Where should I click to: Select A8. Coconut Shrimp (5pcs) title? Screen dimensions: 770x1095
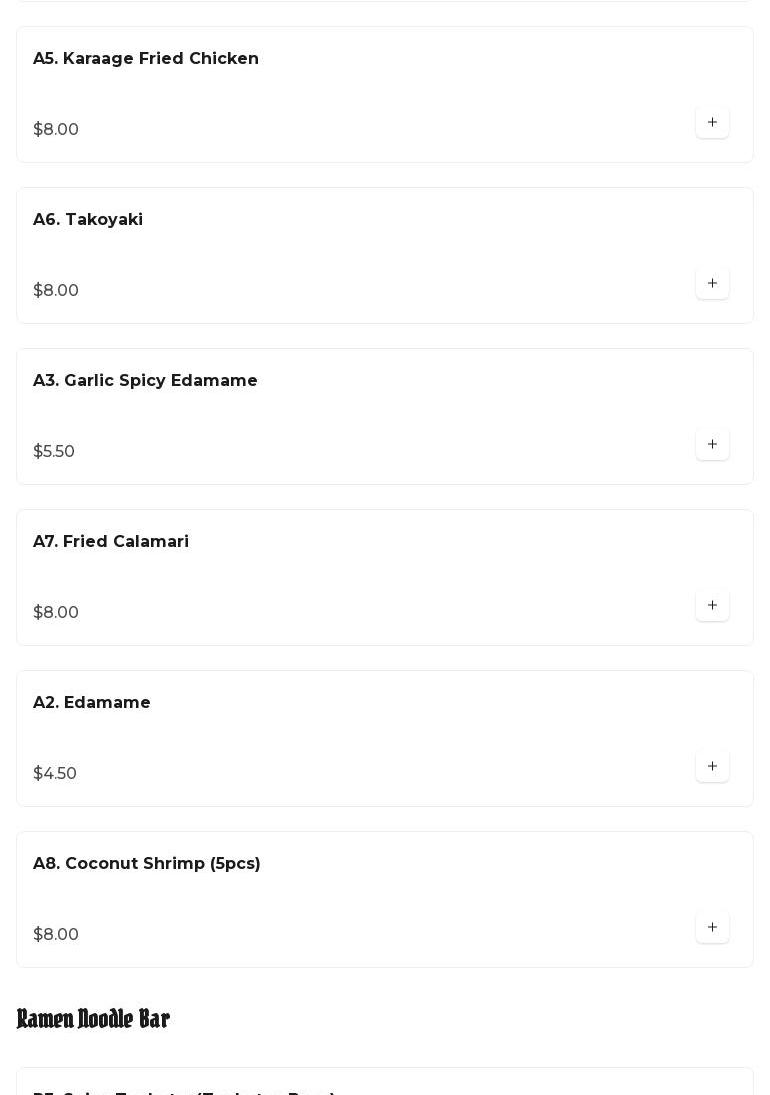click(147, 864)
